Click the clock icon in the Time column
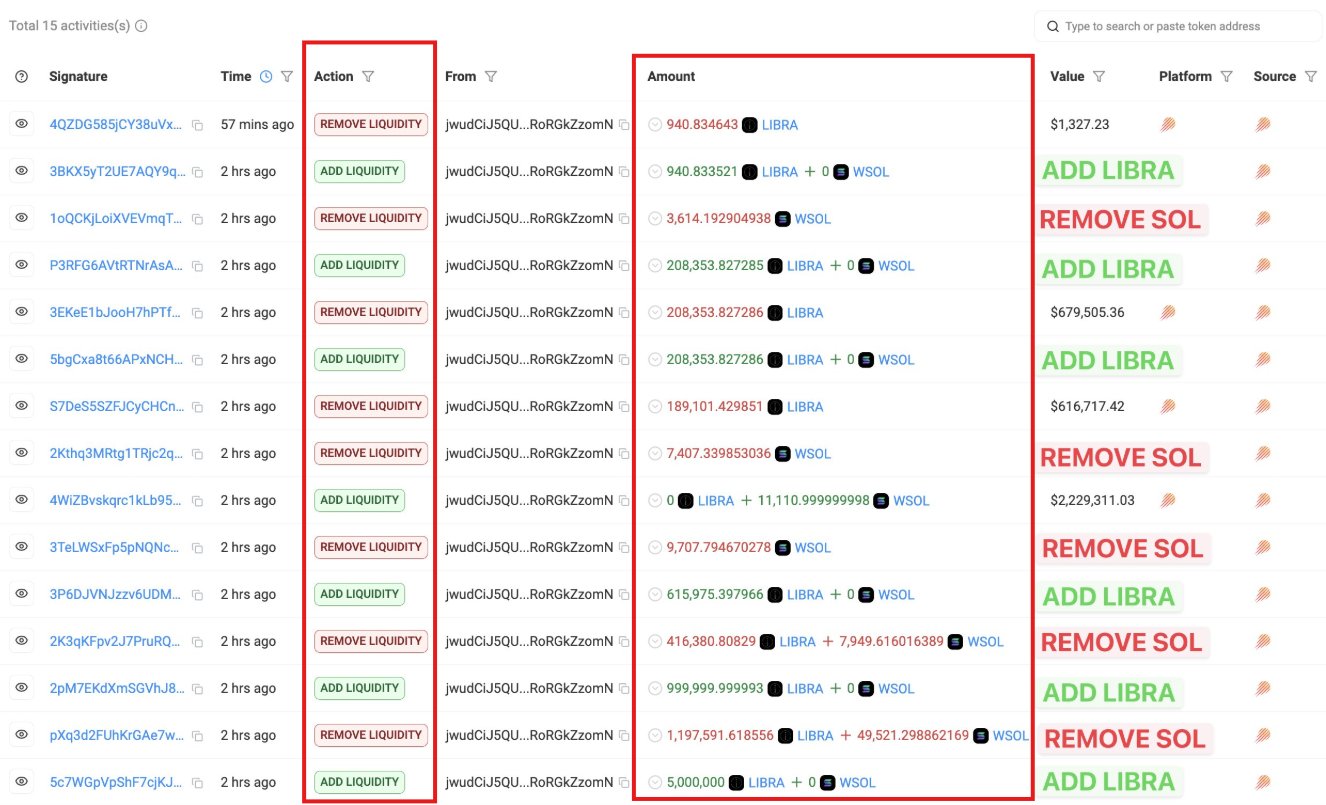The image size is (1326, 805). [x=266, y=77]
